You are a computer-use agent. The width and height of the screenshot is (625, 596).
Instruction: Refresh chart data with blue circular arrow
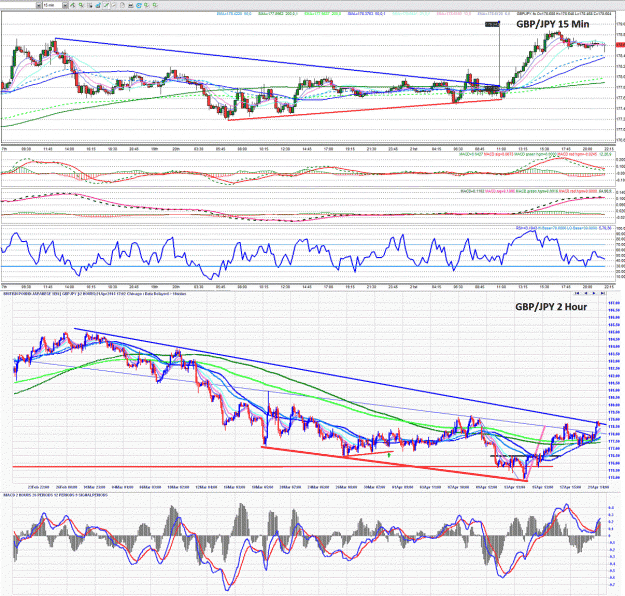(139, 5)
